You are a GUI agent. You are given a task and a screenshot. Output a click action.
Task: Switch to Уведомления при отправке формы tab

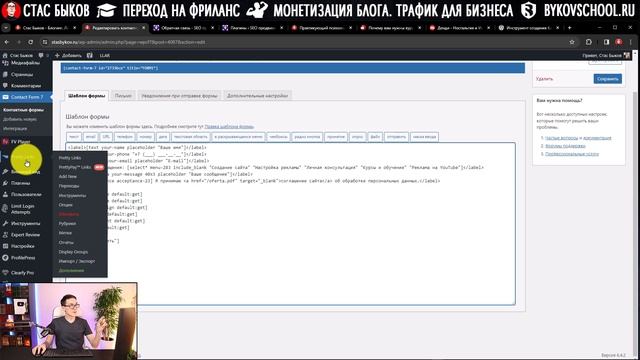tap(179, 96)
